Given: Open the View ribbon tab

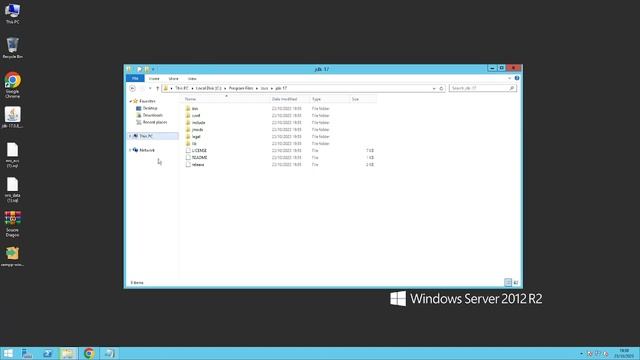Looking at the screenshot, I should [x=192, y=78].
